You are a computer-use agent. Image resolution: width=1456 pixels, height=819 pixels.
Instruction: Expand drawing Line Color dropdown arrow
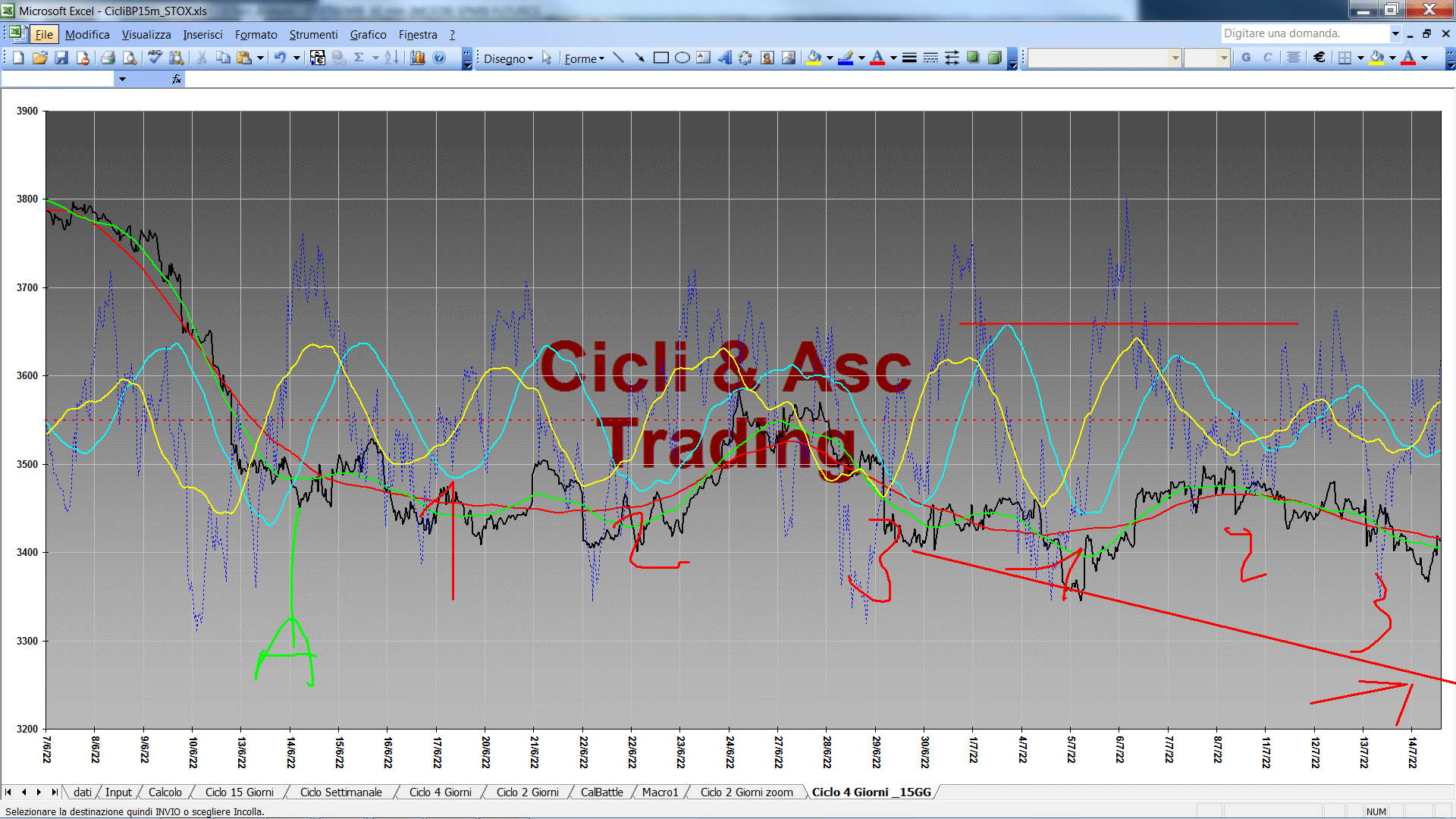[x=861, y=58]
